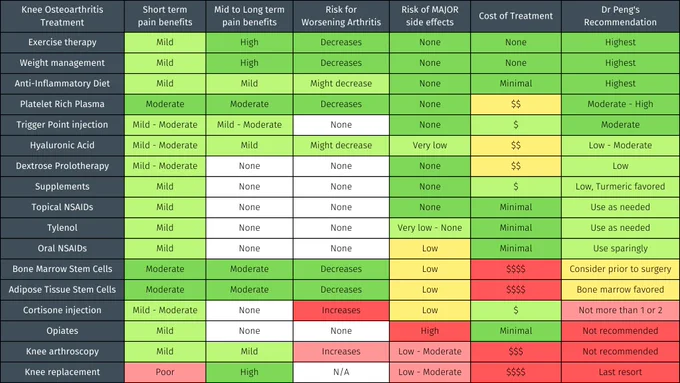Select the $$$ cost cell for Knee arthroscopy
Image resolution: width=680 pixels, height=383 pixels.
click(x=516, y=351)
